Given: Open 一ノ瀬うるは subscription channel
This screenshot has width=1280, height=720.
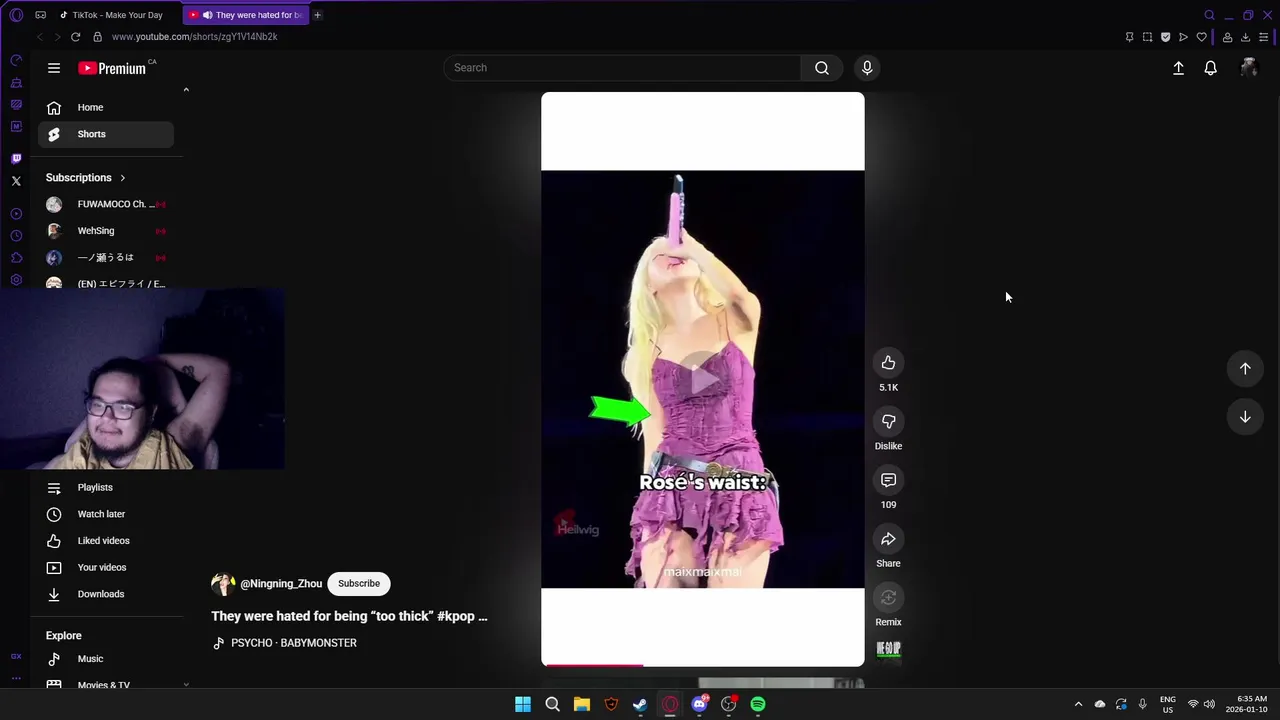Looking at the screenshot, I should click(106, 258).
